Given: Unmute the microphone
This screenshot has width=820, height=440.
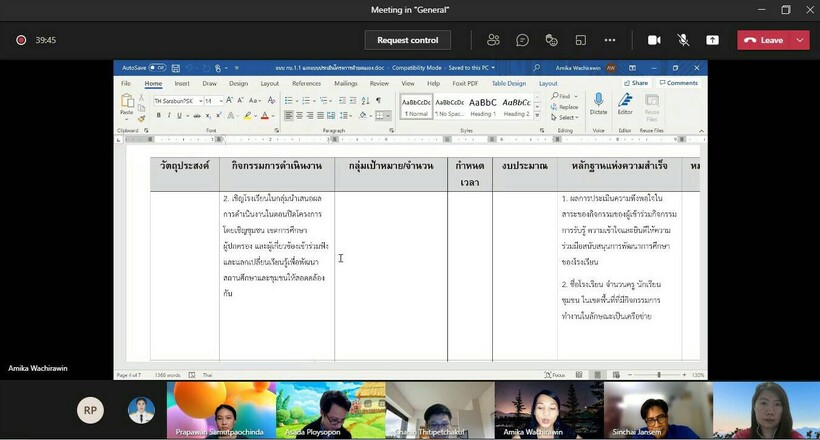Looking at the screenshot, I should pos(683,40).
